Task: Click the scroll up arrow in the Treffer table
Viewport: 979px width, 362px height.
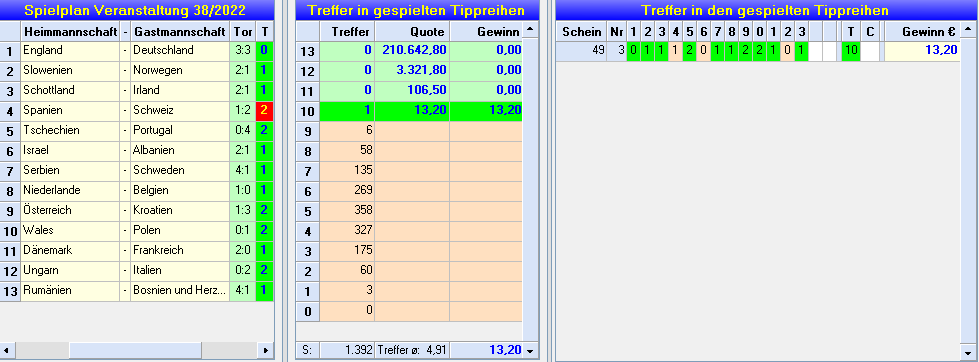Action: (x=530, y=30)
